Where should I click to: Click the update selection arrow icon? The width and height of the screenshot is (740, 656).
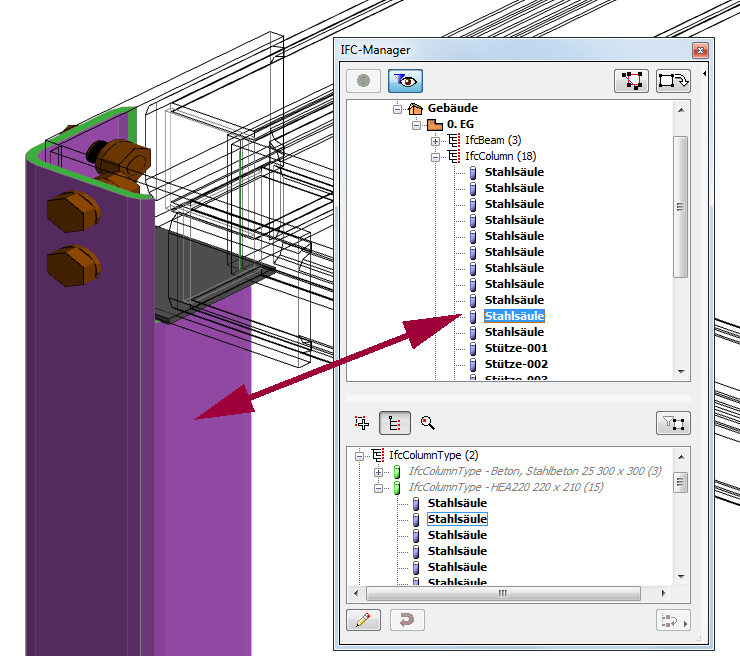click(x=673, y=81)
